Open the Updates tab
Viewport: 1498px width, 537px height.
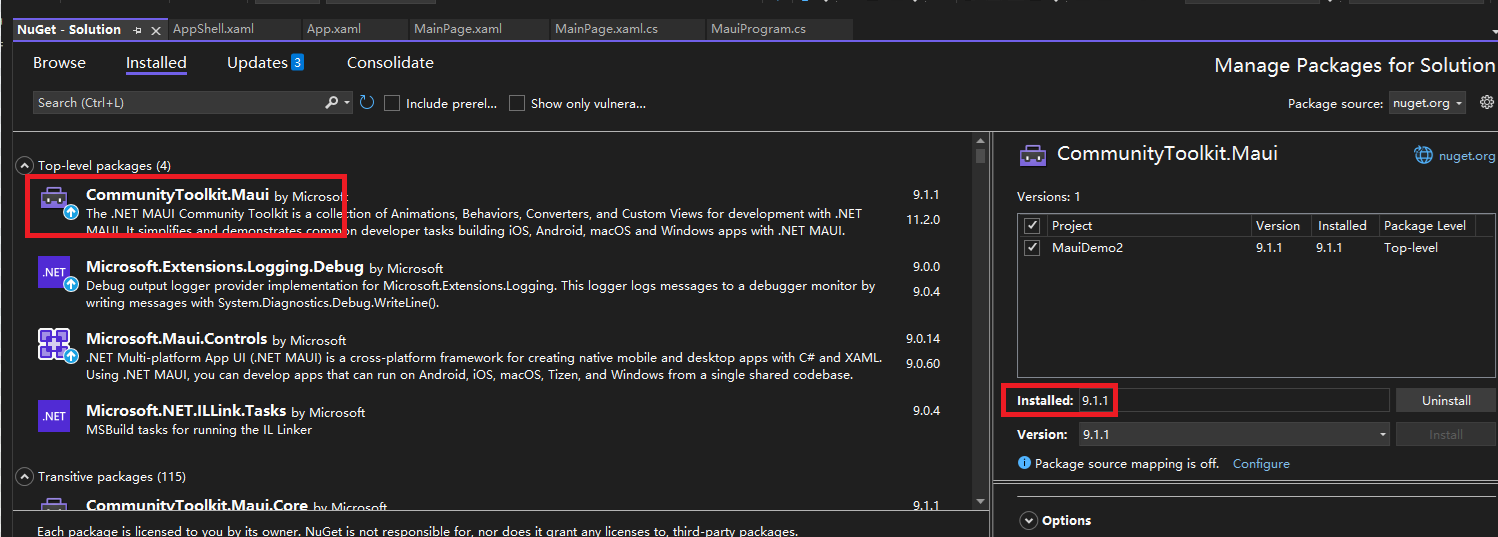click(x=257, y=63)
